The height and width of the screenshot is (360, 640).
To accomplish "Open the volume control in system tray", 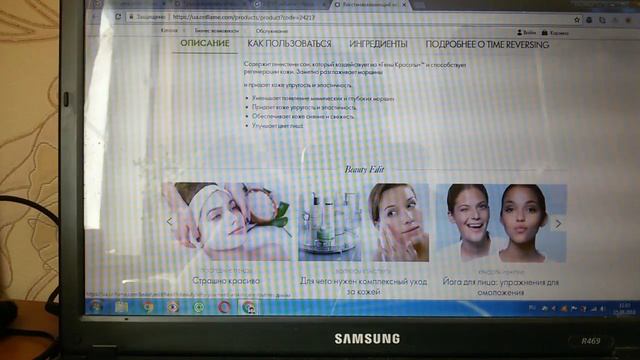I will click(x=602, y=309).
